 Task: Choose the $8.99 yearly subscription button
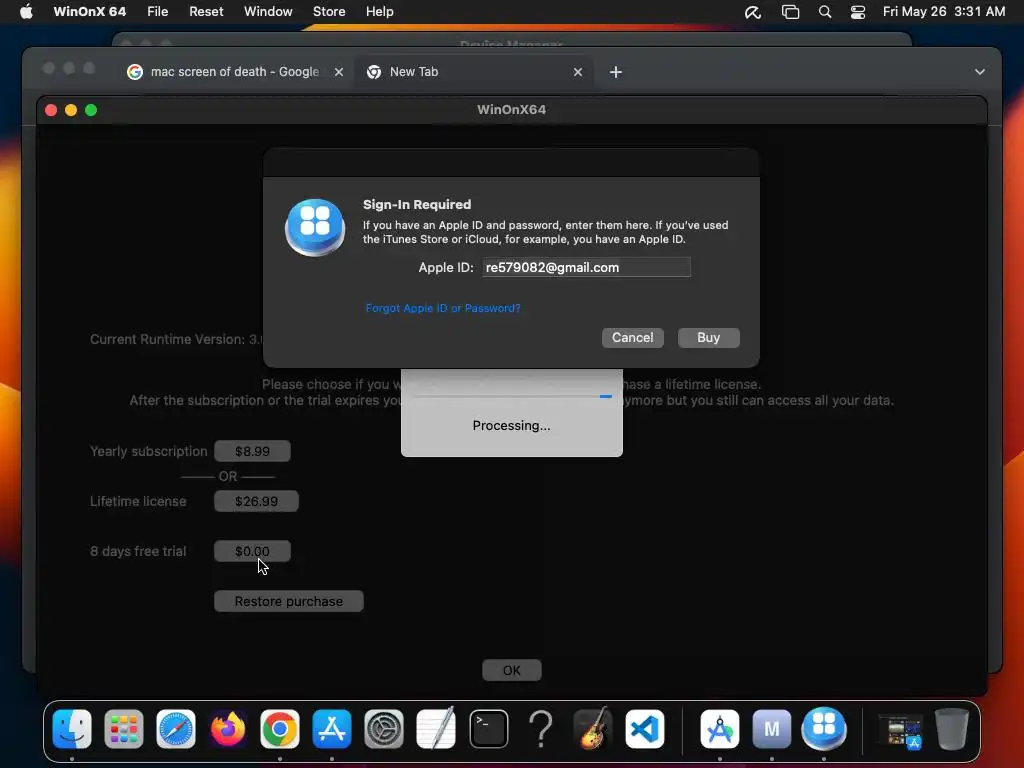pos(252,451)
